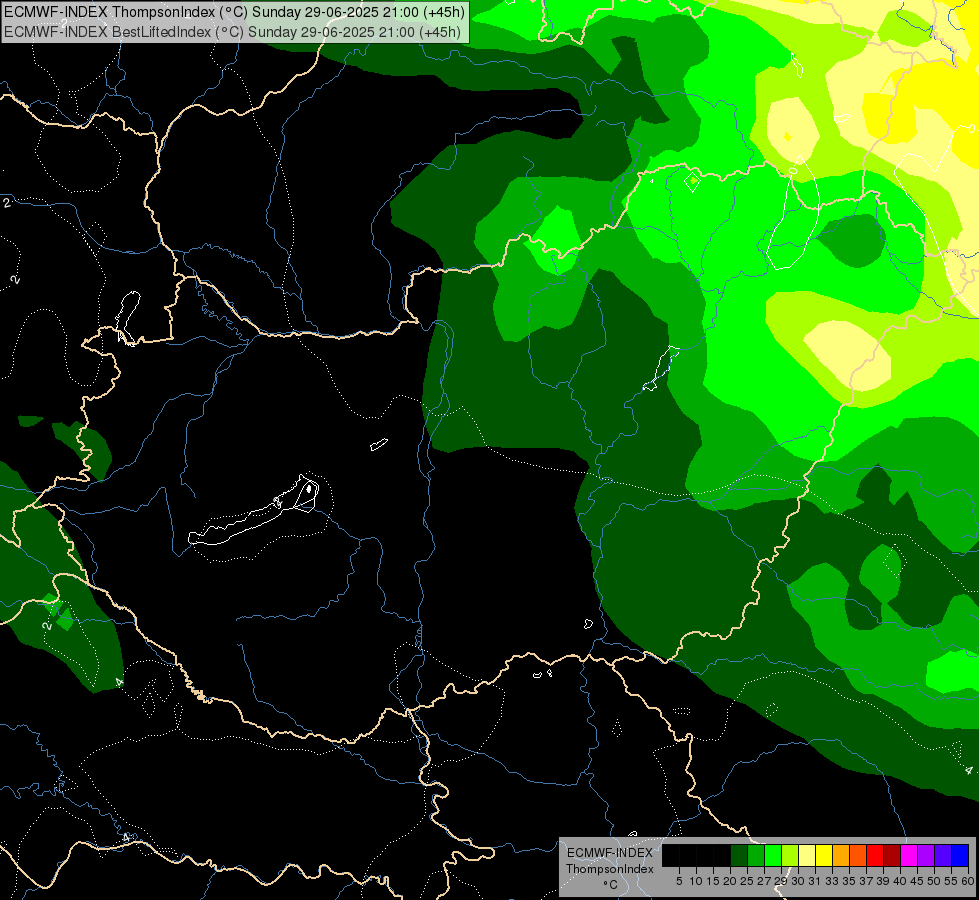Click the medium green 25–27 legend swatch

coord(756,855)
